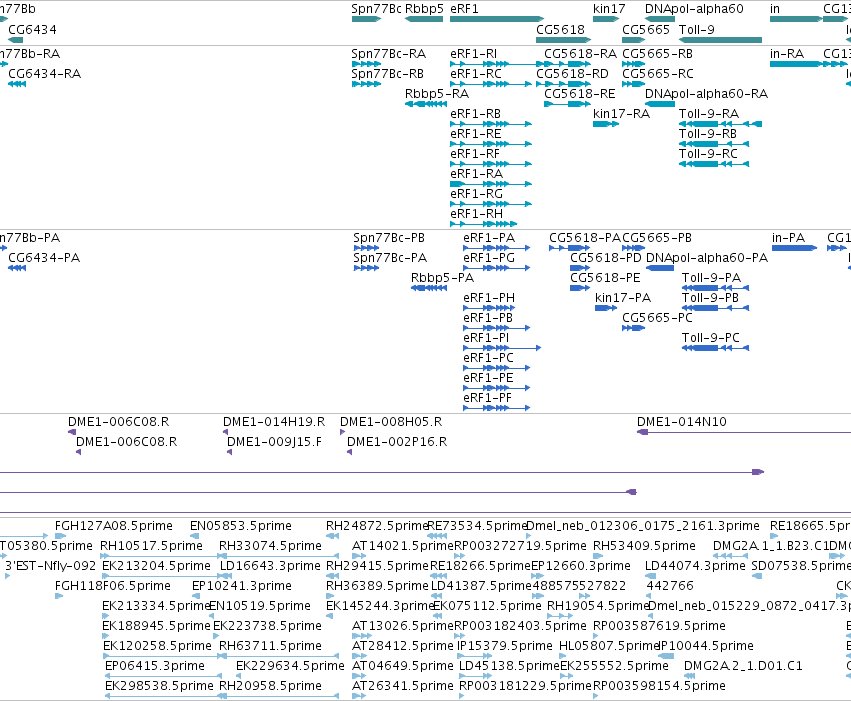
Task: Open the CG5665-RB transcript
Action: [633, 64]
